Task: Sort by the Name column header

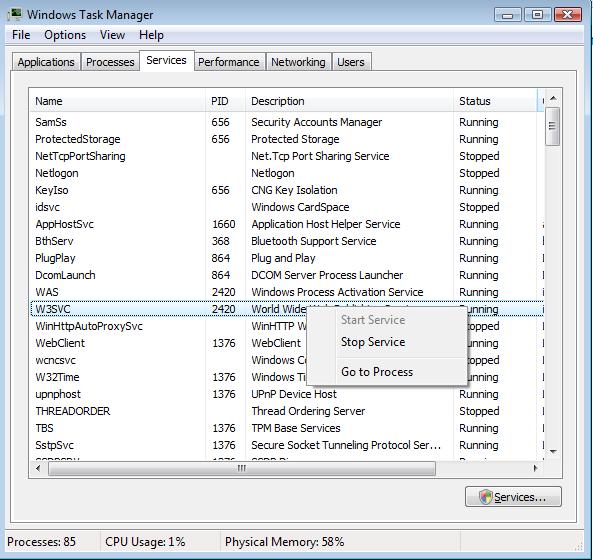Action: (117, 101)
